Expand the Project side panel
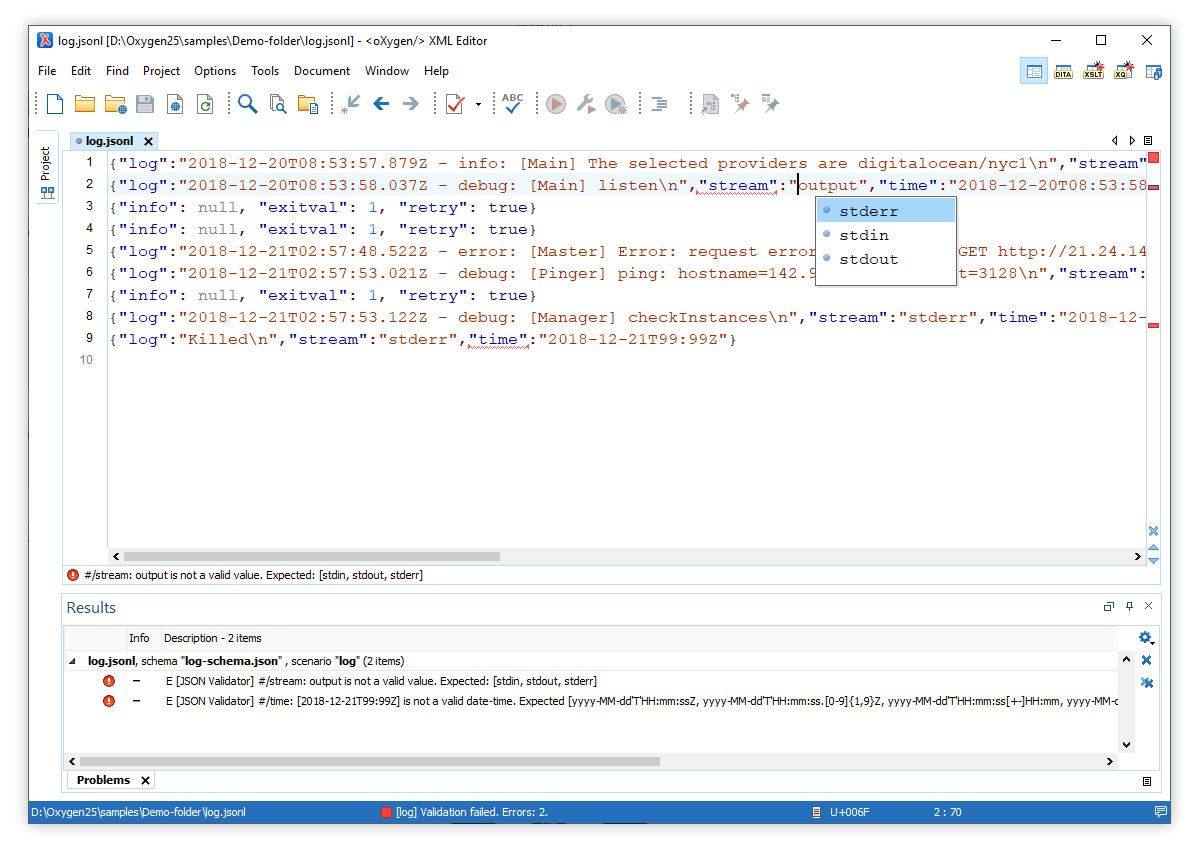The width and height of the screenshot is (1200, 850). click(x=46, y=166)
